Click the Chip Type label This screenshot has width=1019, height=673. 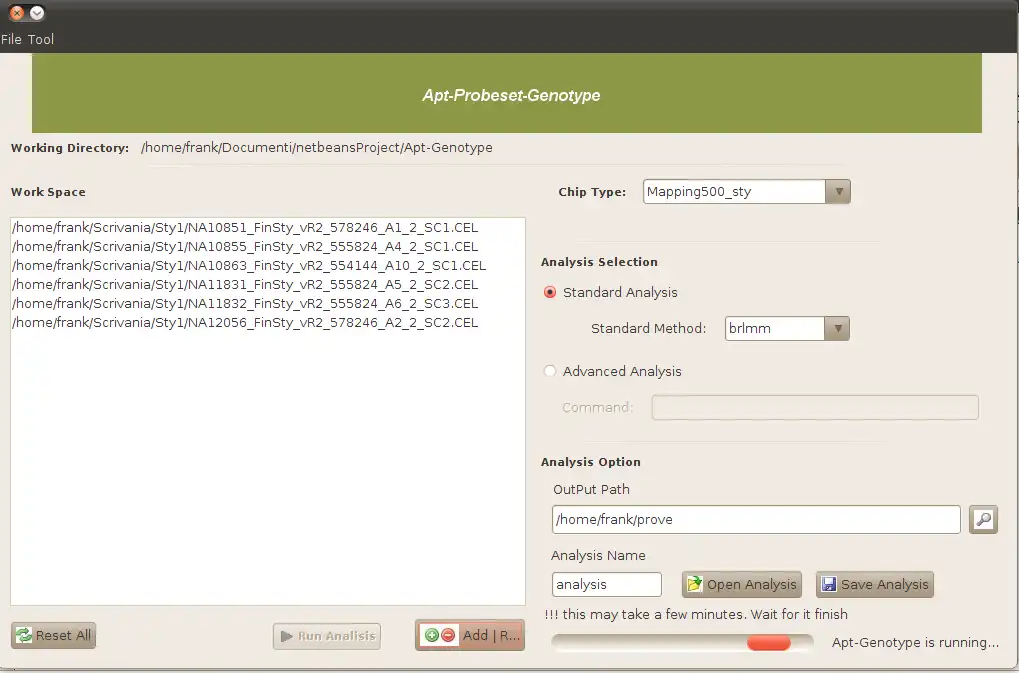pos(592,192)
